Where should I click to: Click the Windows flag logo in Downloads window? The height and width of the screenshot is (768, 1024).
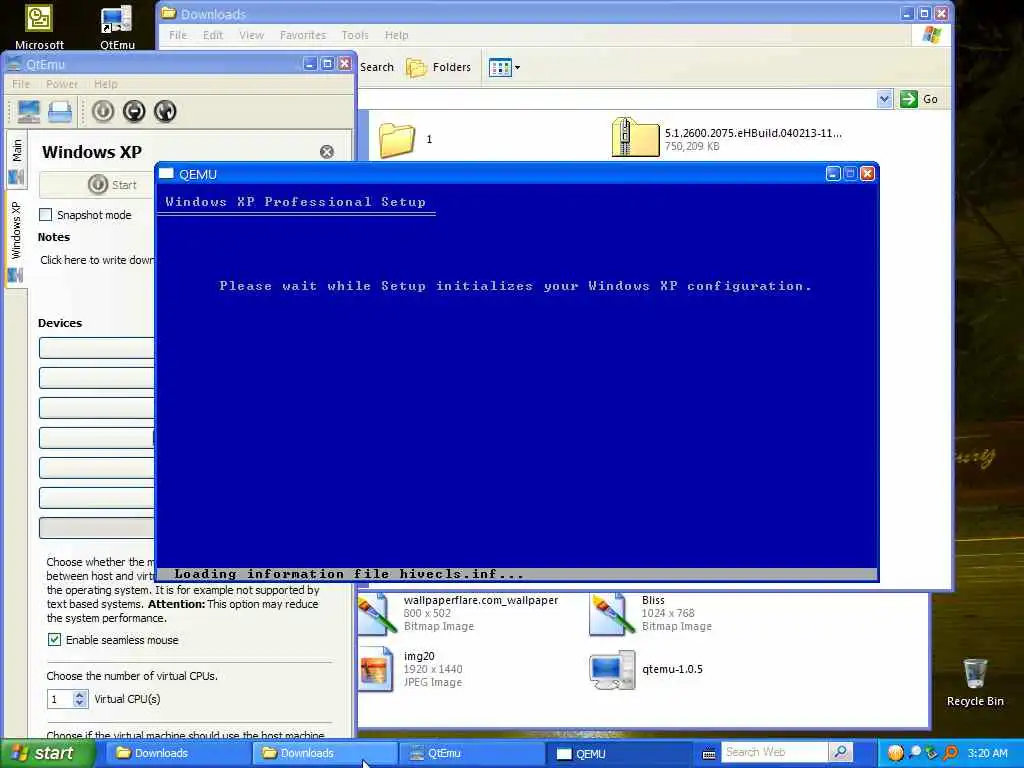click(x=932, y=35)
